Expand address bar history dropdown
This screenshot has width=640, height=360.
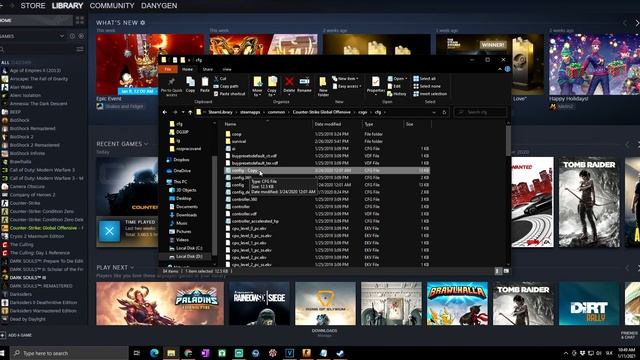434,112
